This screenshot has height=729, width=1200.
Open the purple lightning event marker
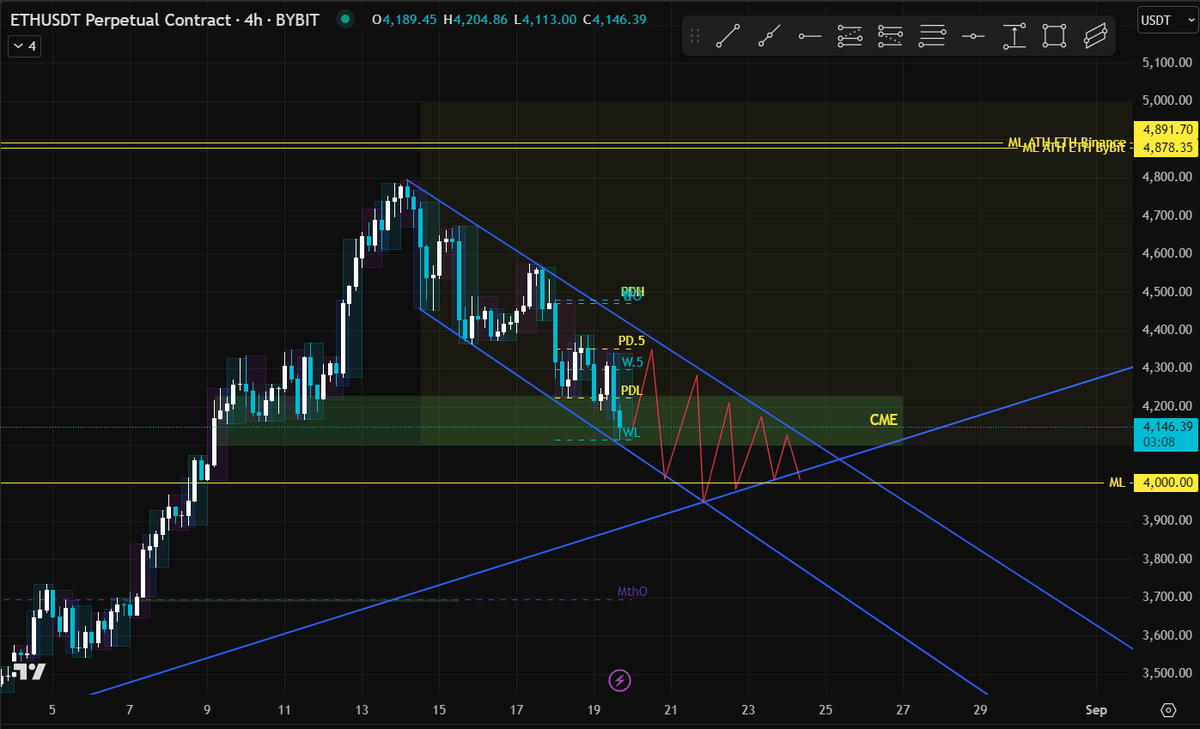(x=620, y=681)
